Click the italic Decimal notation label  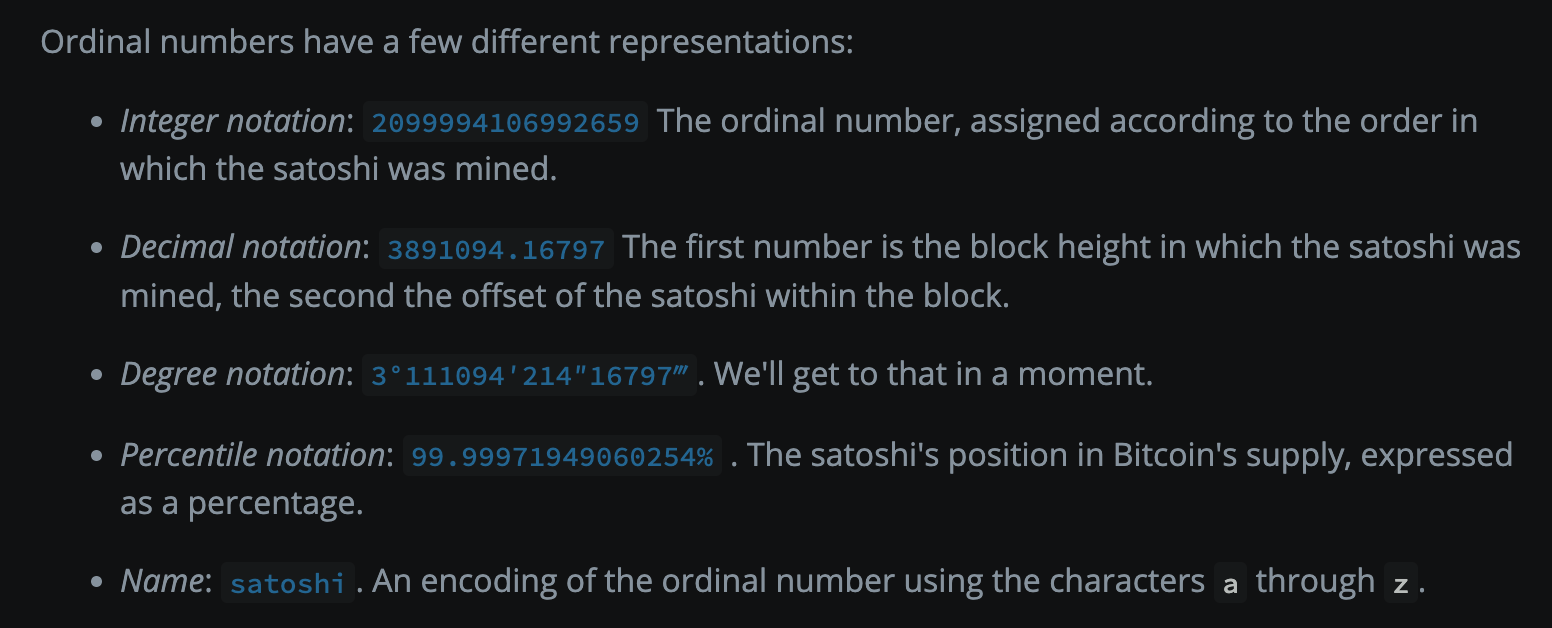coord(240,248)
